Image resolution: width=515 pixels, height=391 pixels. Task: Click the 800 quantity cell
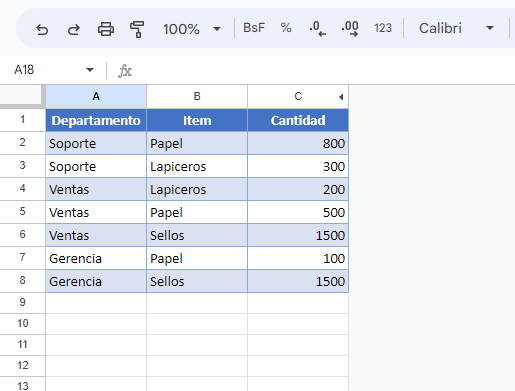298,143
